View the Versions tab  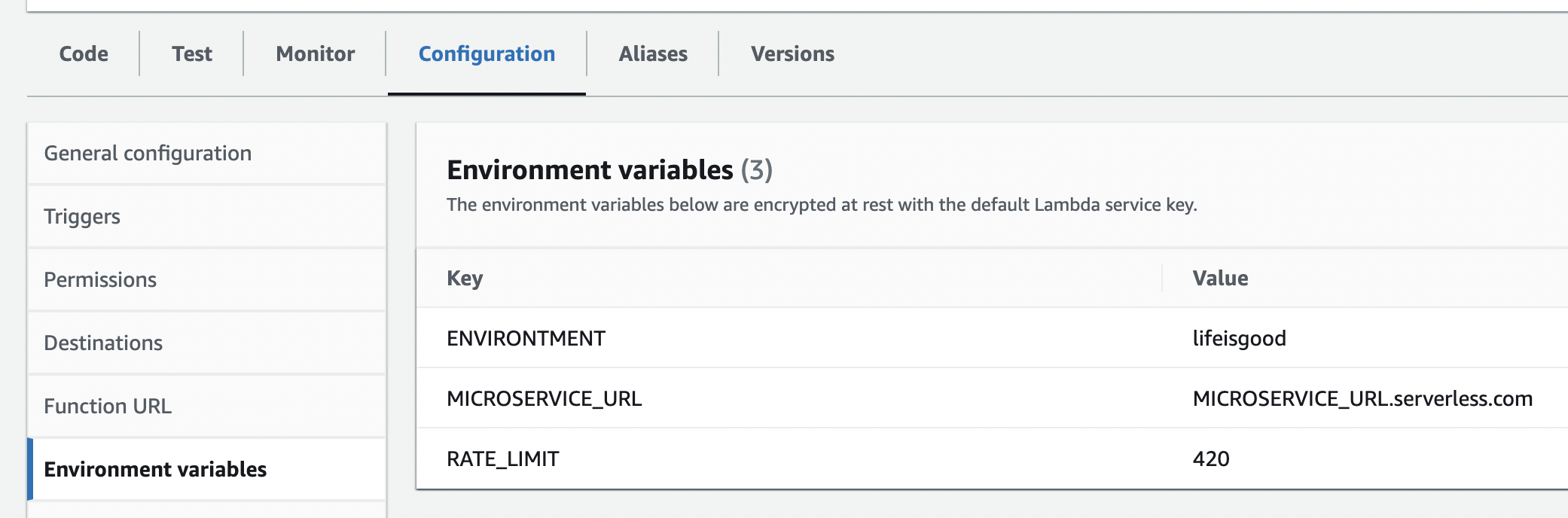(x=792, y=54)
